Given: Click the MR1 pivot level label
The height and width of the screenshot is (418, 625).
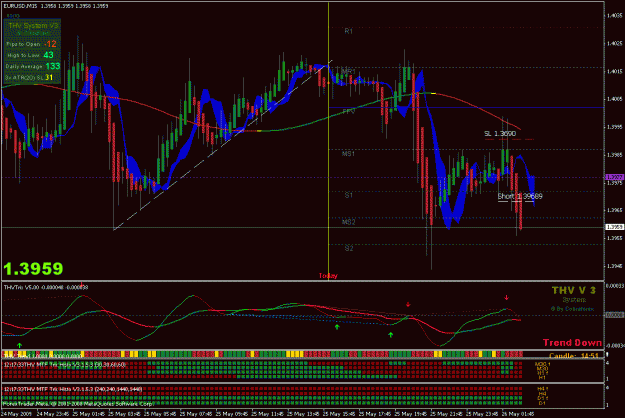Looking at the screenshot, I should click(x=348, y=71).
